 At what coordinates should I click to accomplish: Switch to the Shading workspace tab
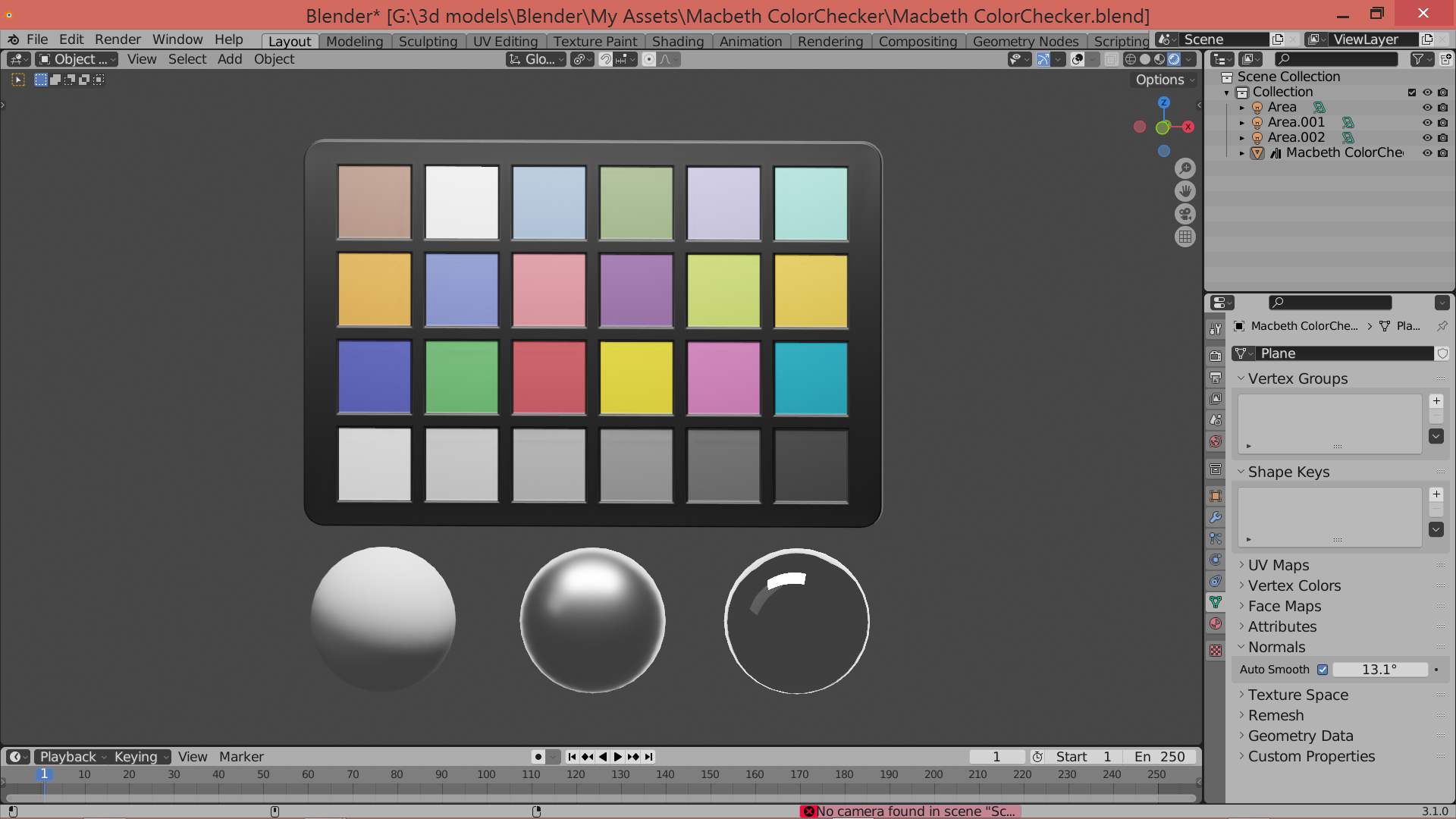coord(677,41)
